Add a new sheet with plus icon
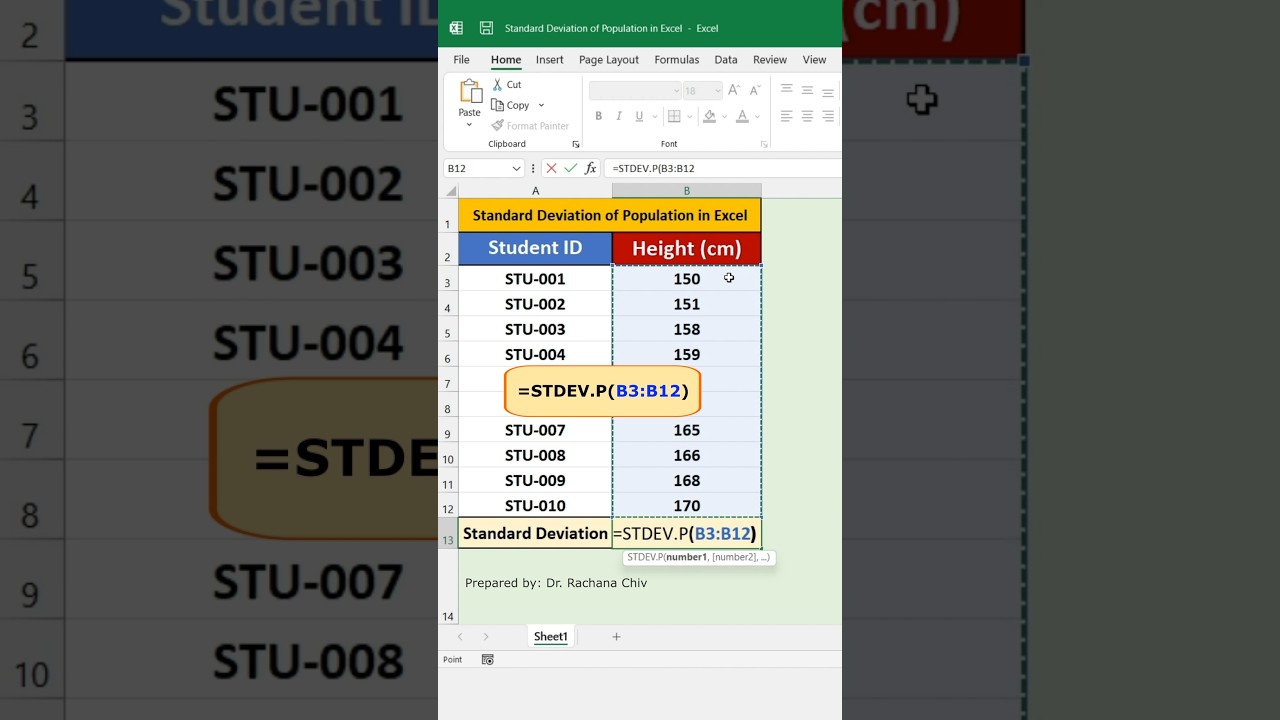 pyautogui.click(x=616, y=637)
